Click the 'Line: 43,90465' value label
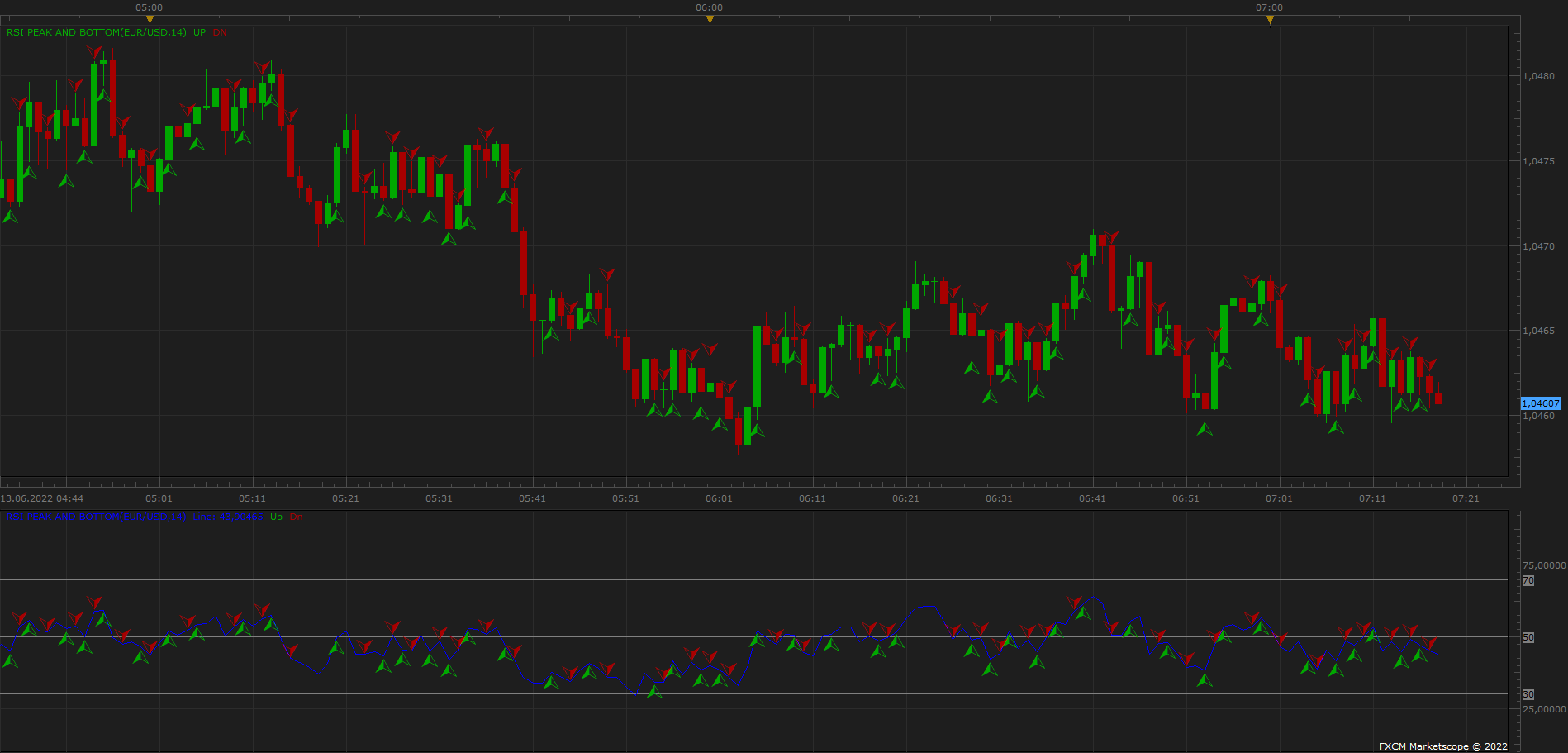Screen dimensions: 1568x753 coord(228,517)
